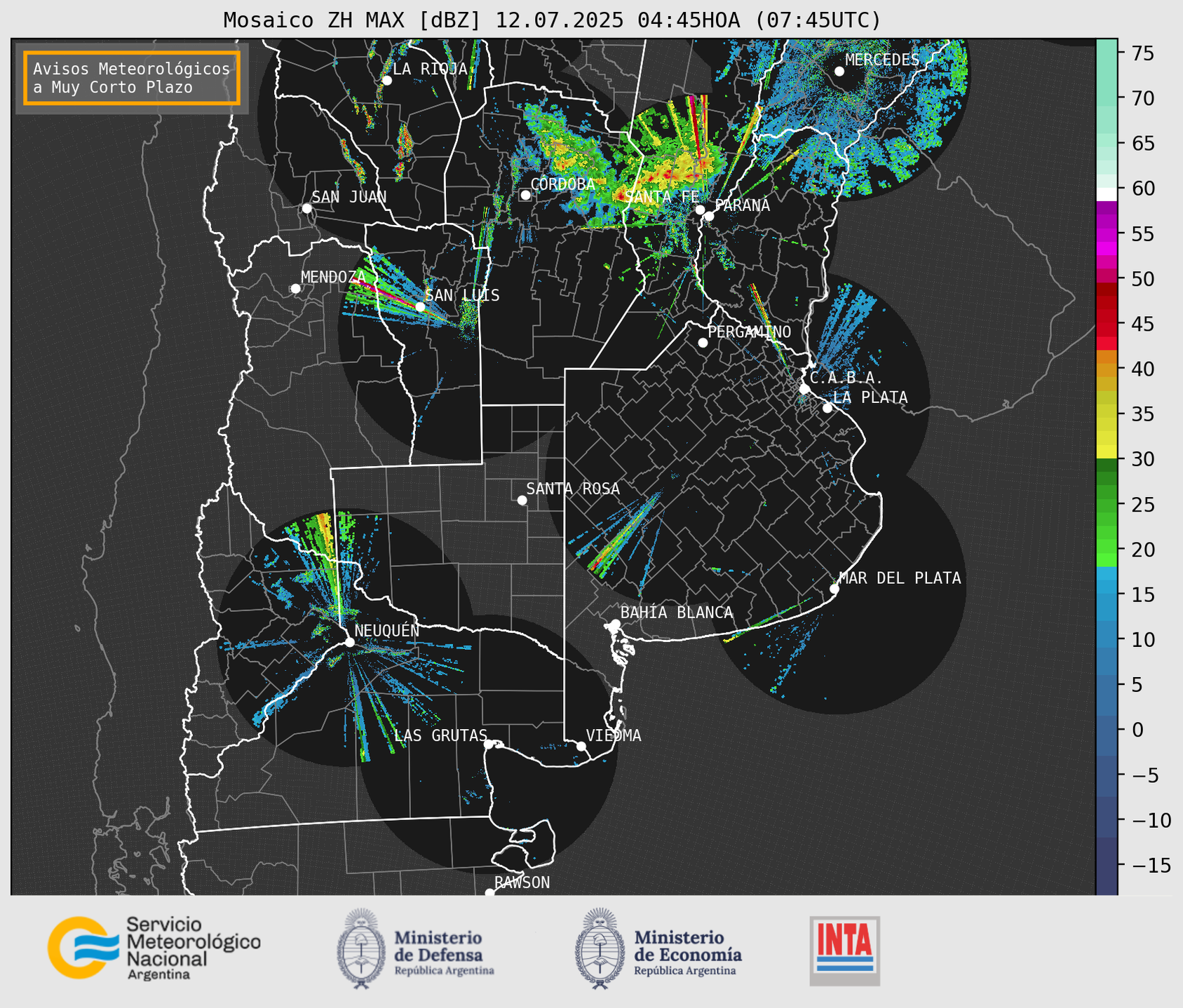
Task: Click the MENDOZA city marker dot
Action: click(295, 289)
